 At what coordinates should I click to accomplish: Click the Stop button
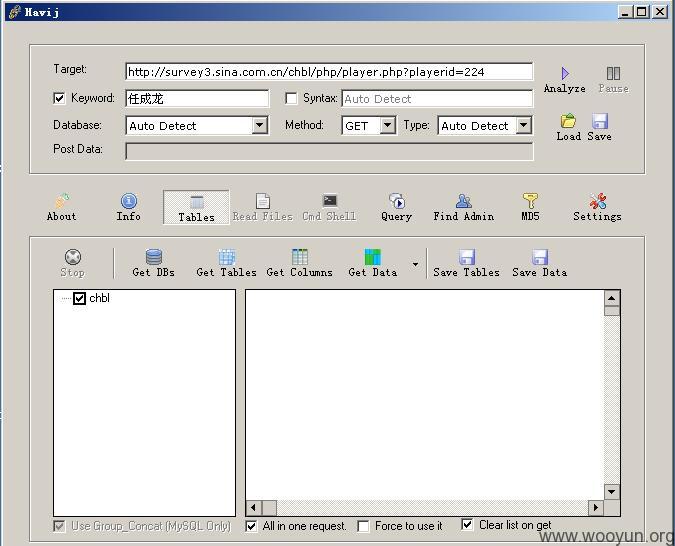tap(73, 263)
